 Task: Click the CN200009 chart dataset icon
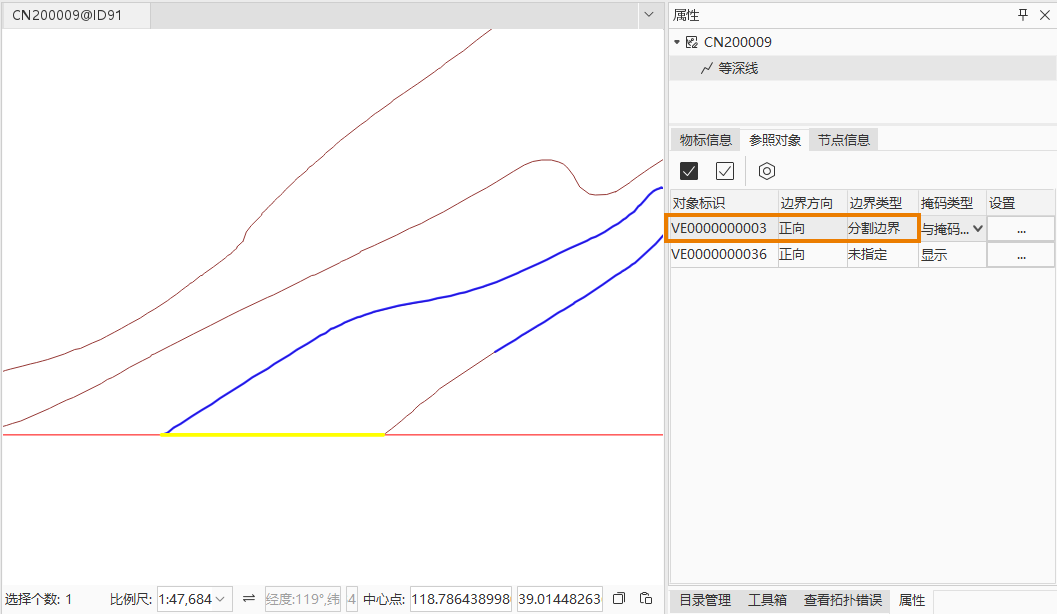coord(691,42)
